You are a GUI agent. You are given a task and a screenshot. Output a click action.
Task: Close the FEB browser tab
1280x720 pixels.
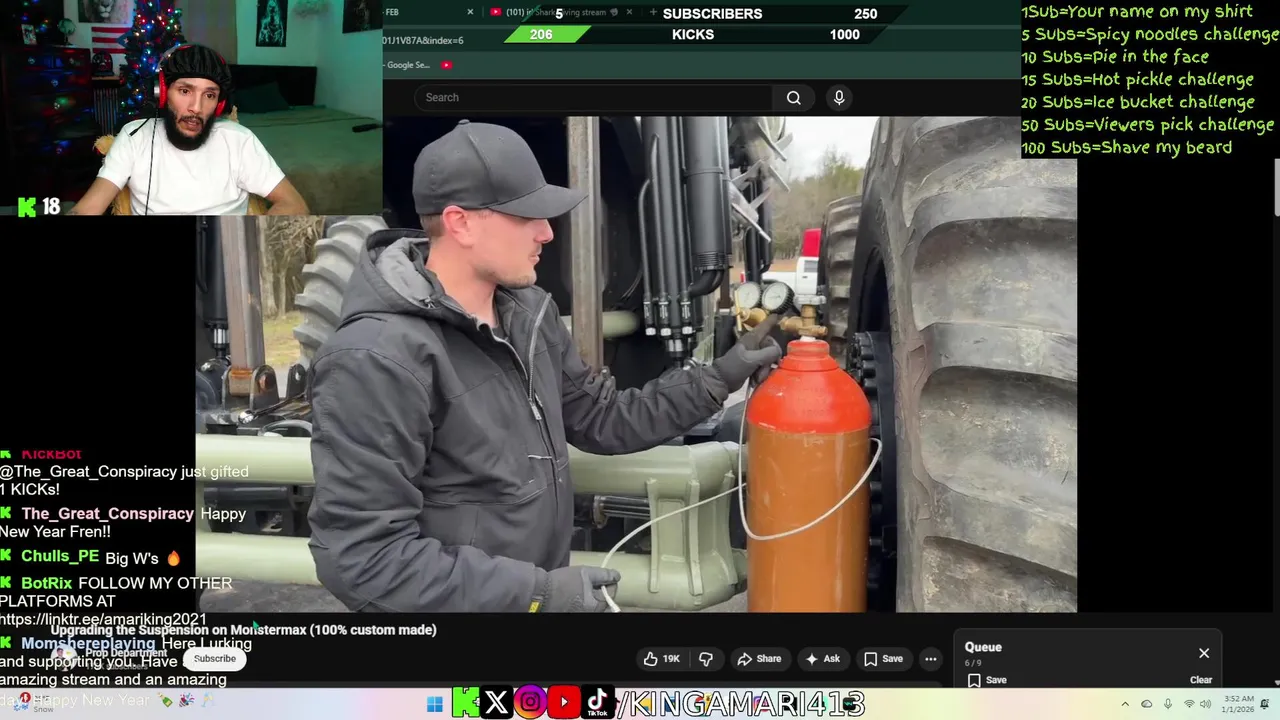pos(470,12)
